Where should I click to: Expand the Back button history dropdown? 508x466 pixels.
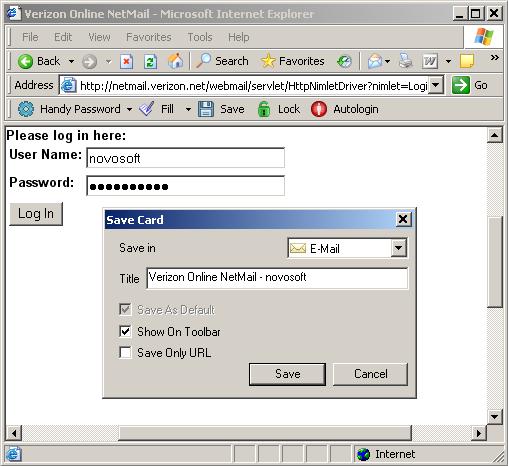coord(71,62)
